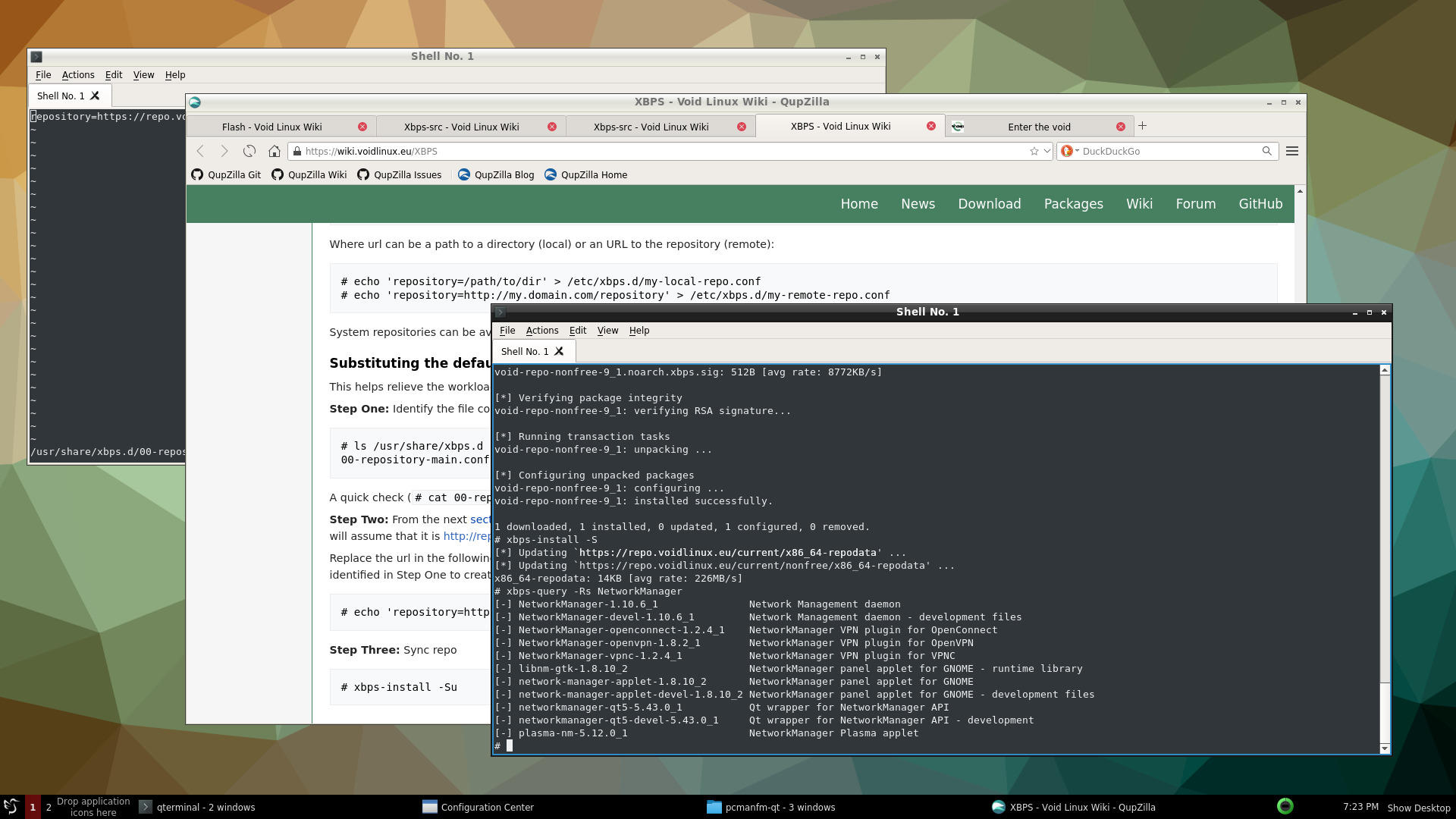Go forward using the QupZilla forward arrow
The height and width of the screenshot is (819, 1456).
224,151
